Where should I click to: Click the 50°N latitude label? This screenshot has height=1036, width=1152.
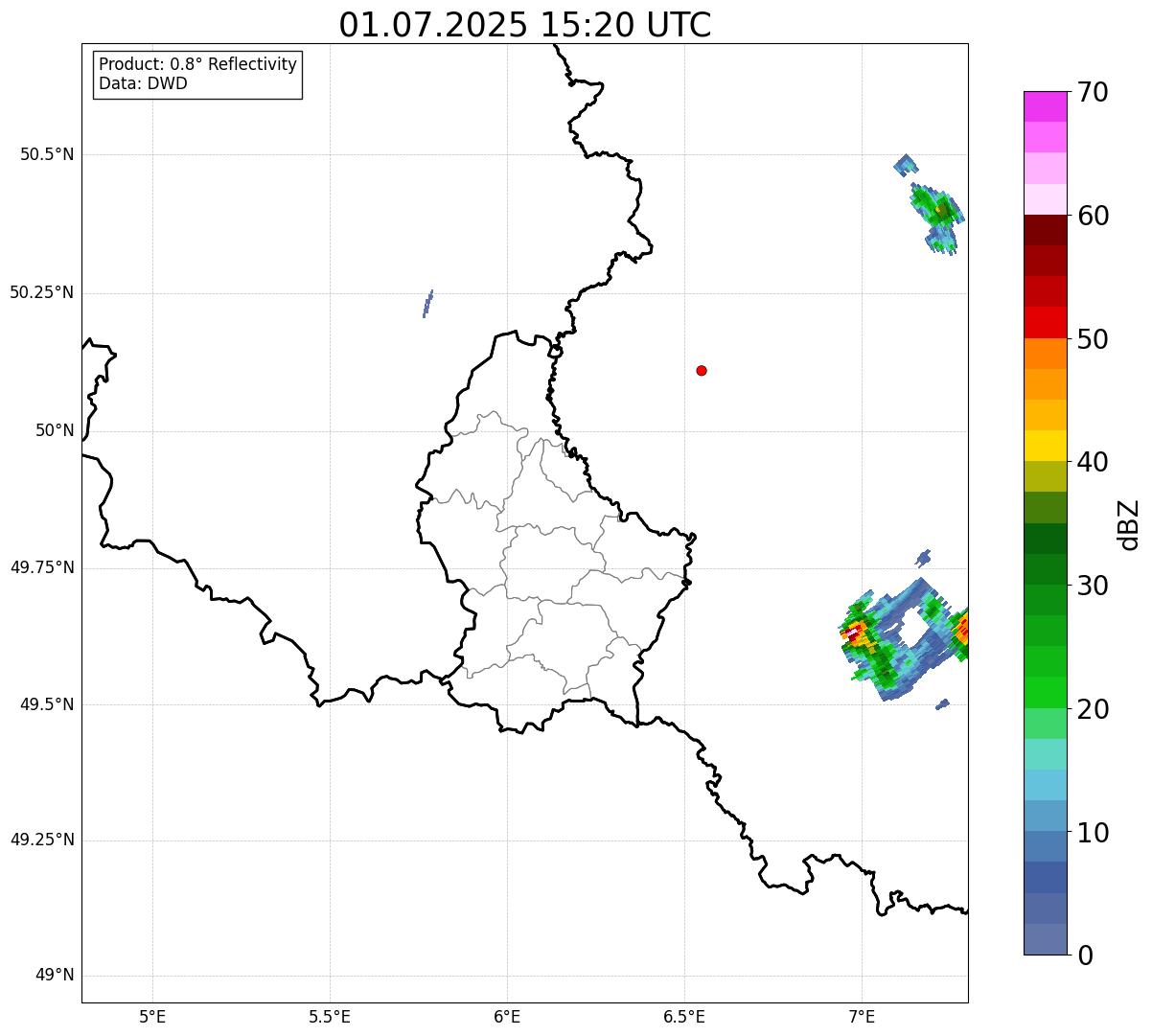tap(55, 430)
